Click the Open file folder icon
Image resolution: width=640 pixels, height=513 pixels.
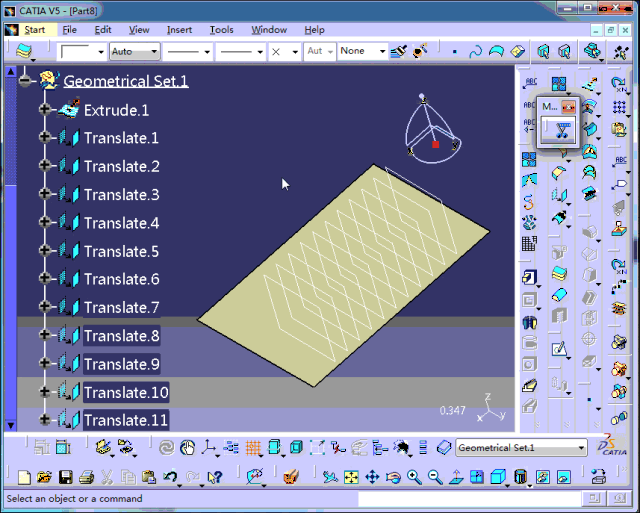(44, 477)
